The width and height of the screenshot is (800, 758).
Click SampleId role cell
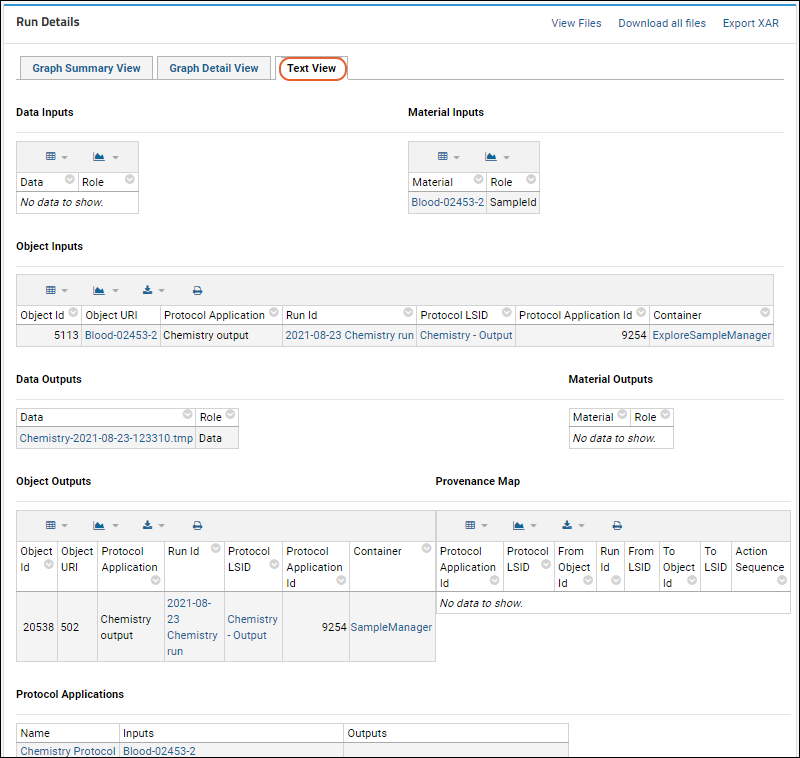[x=513, y=202]
